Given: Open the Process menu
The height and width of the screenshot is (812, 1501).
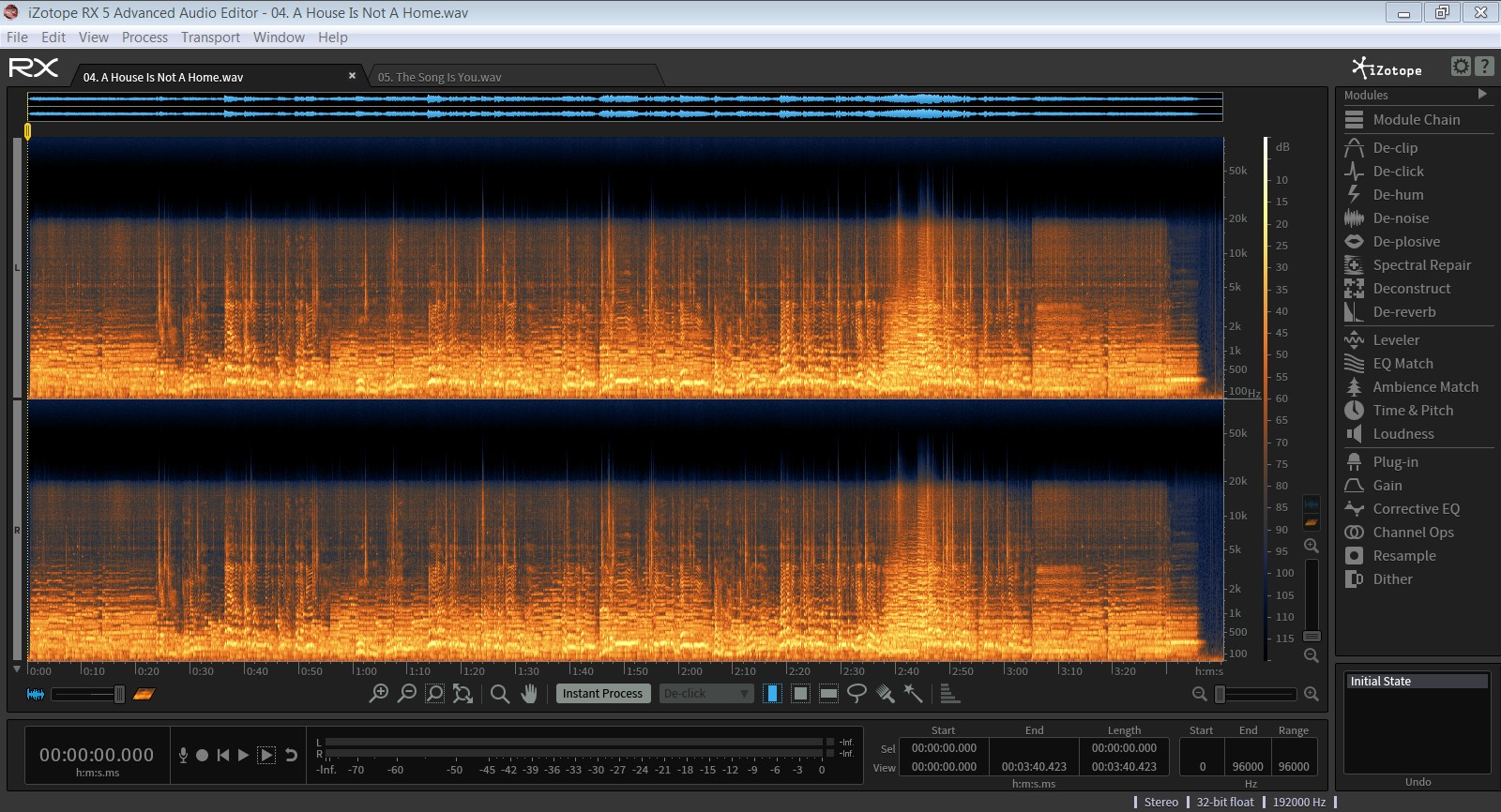Looking at the screenshot, I should pyautogui.click(x=144, y=38).
